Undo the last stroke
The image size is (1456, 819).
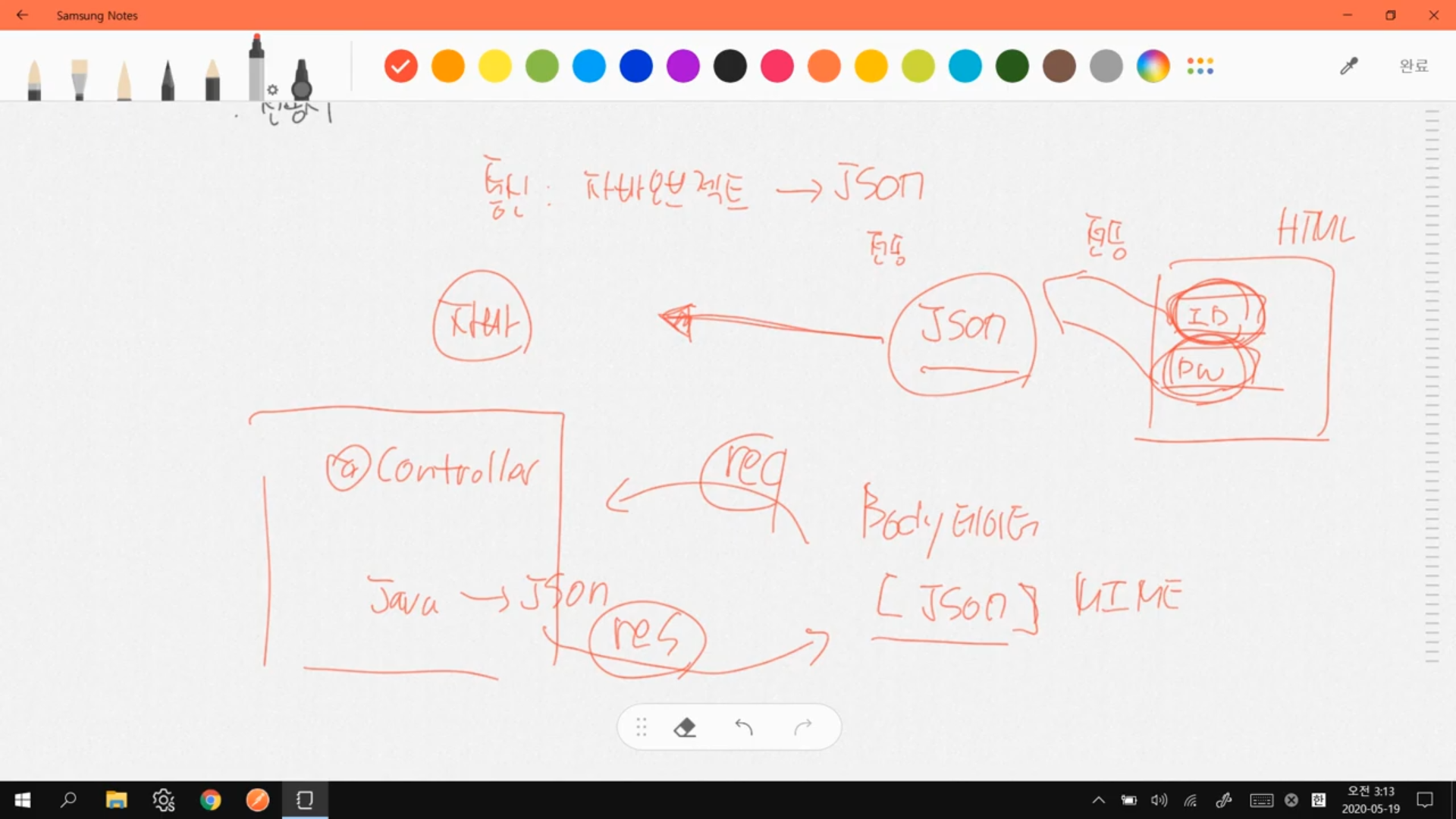tap(744, 728)
